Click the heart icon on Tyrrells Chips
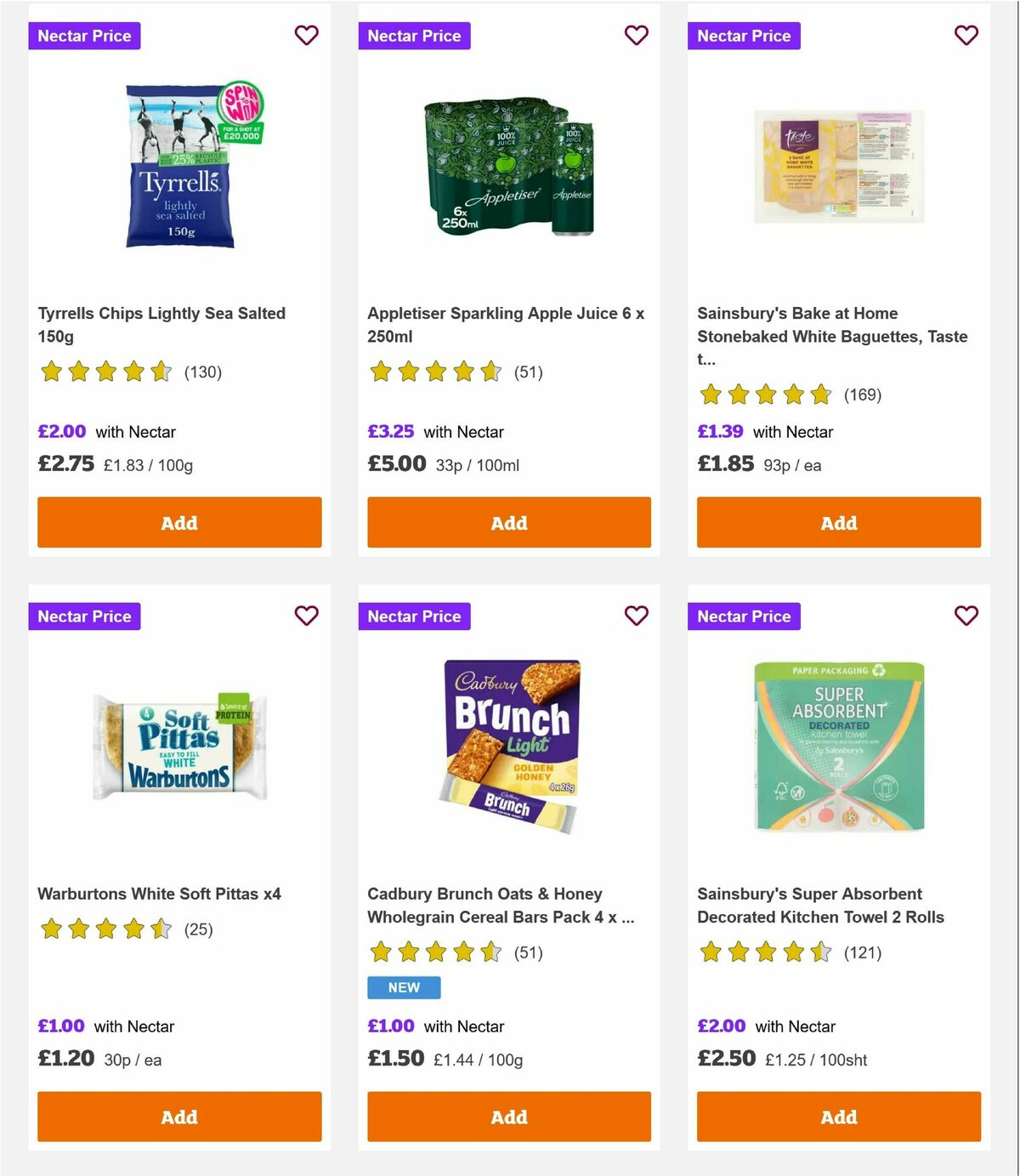Image resolution: width=1020 pixels, height=1176 pixels. [x=306, y=36]
